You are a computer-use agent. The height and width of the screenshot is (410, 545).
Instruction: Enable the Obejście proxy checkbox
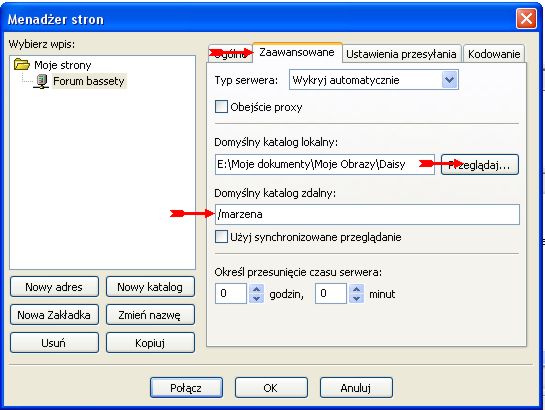tap(221, 107)
